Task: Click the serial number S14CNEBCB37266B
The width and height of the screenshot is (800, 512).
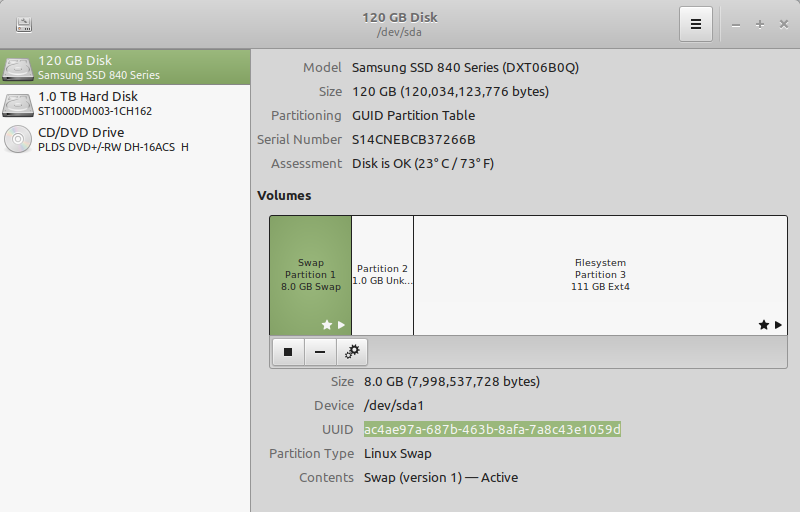Action: pos(414,139)
